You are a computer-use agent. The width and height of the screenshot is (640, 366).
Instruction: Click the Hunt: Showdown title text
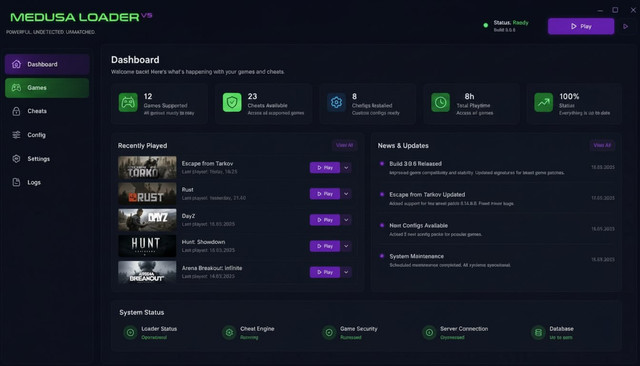203,242
